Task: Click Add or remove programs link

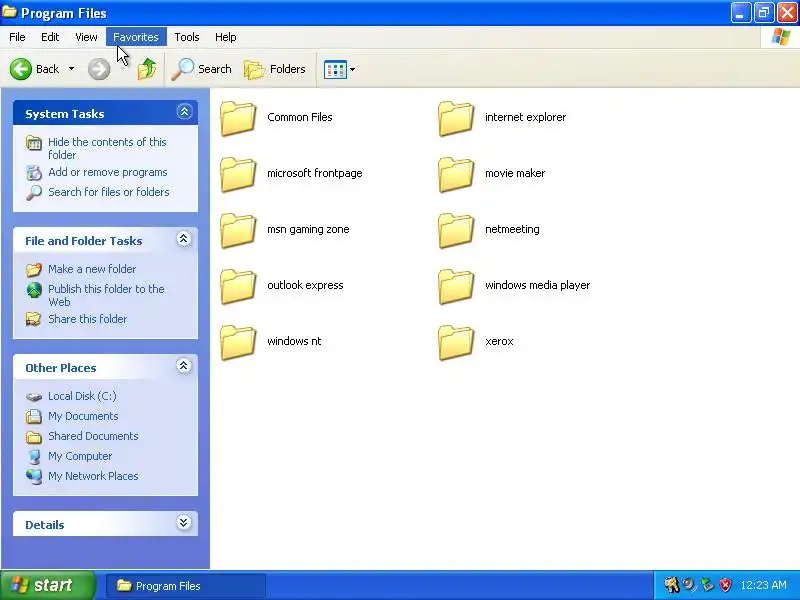Action: point(108,172)
